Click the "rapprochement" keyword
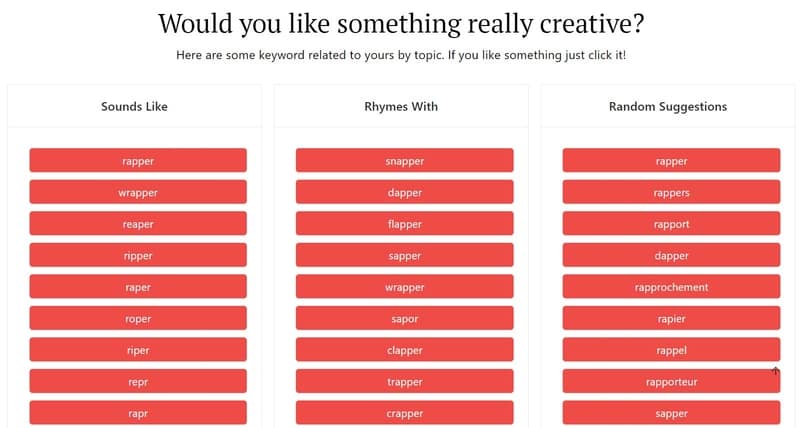Image resolution: width=807 pixels, height=428 pixels. (x=671, y=287)
